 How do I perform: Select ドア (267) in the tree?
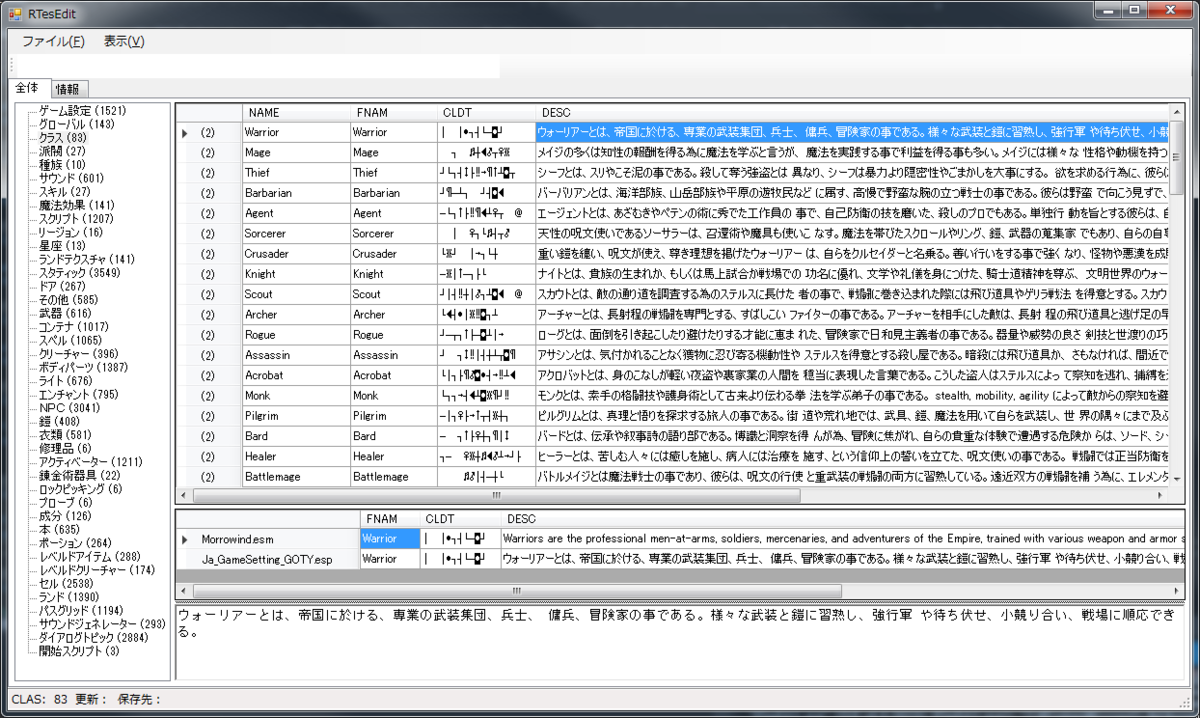pyautogui.click(x=62, y=286)
